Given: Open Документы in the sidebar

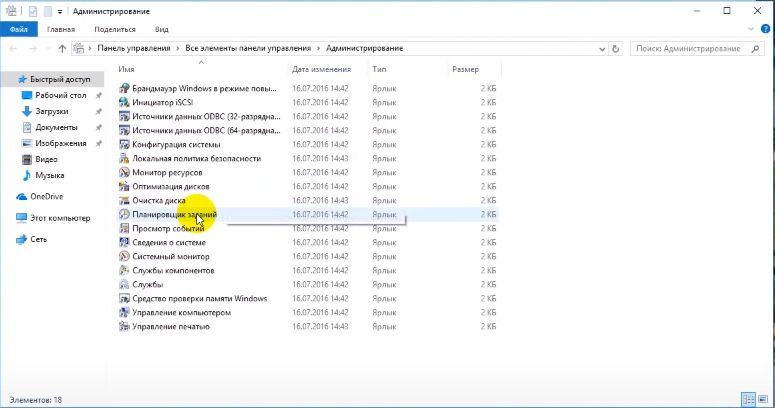Looking at the screenshot, I should tap(54, 128).
